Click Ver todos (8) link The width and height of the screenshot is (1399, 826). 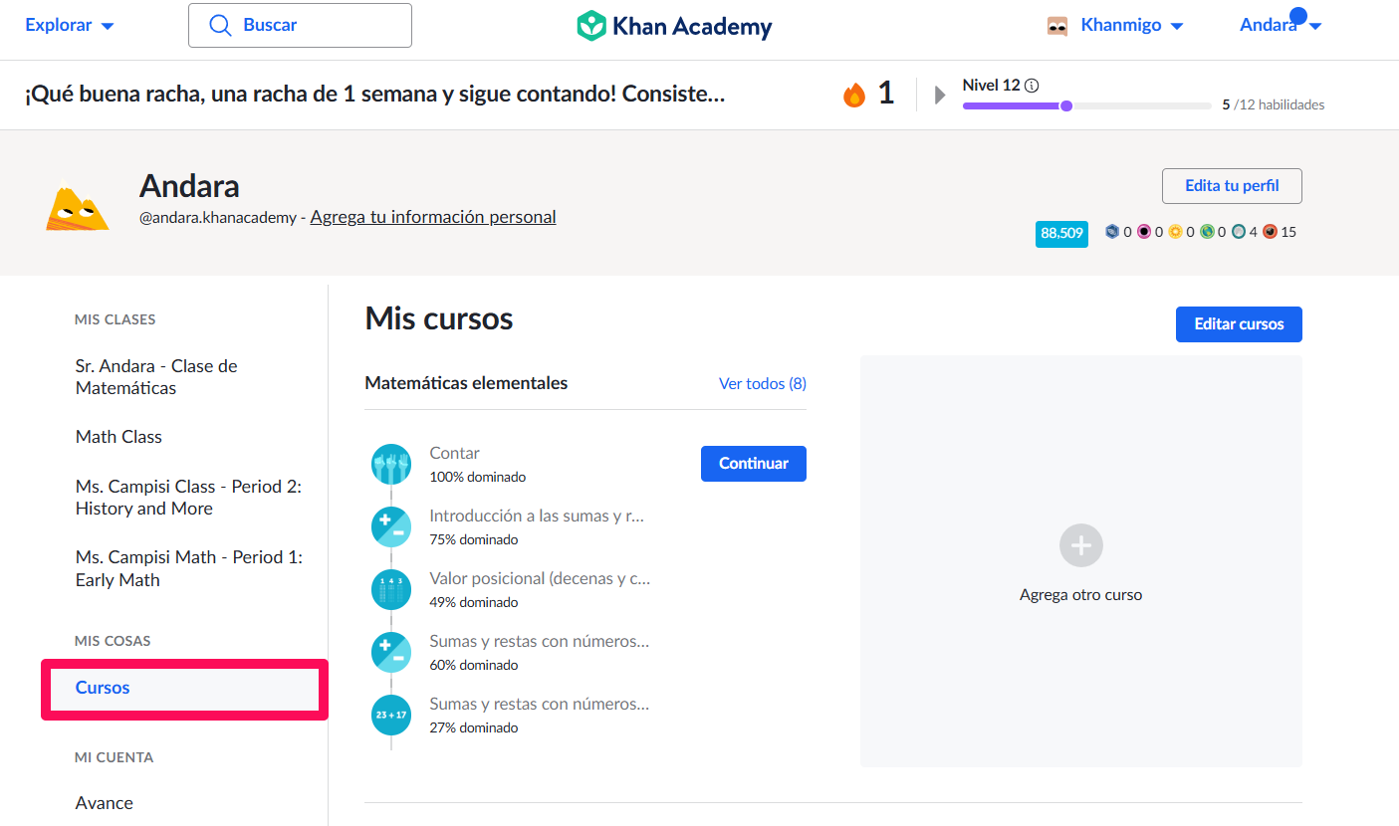pos(763,383)
